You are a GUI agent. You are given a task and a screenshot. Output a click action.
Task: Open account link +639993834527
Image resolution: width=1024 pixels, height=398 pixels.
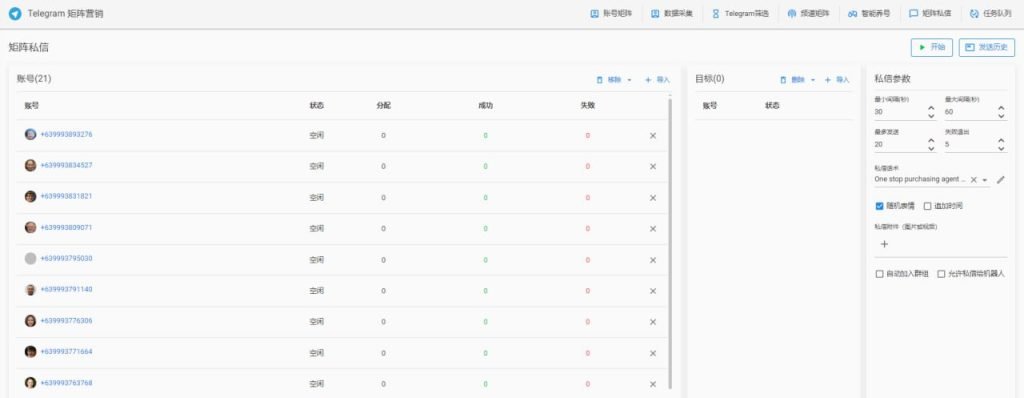click(x=66, y=165)
